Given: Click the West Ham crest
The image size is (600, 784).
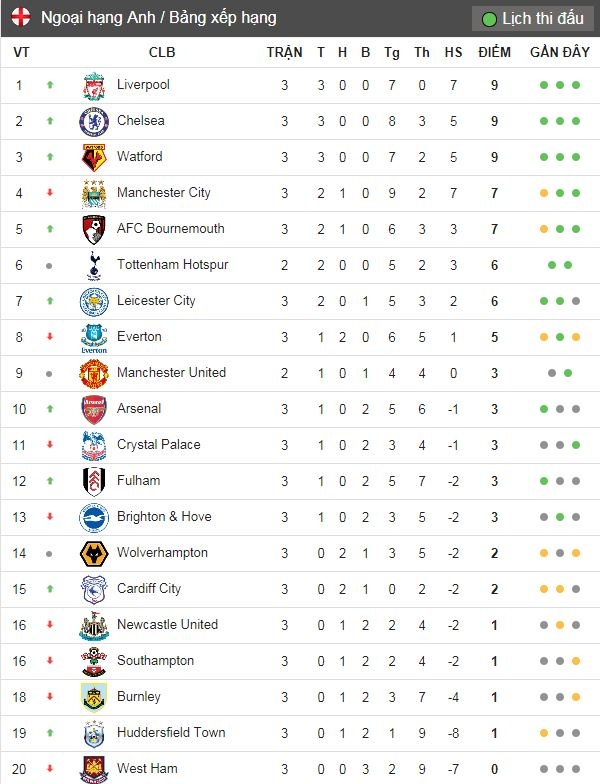Looking at the screenshot, I should [94, 769].
